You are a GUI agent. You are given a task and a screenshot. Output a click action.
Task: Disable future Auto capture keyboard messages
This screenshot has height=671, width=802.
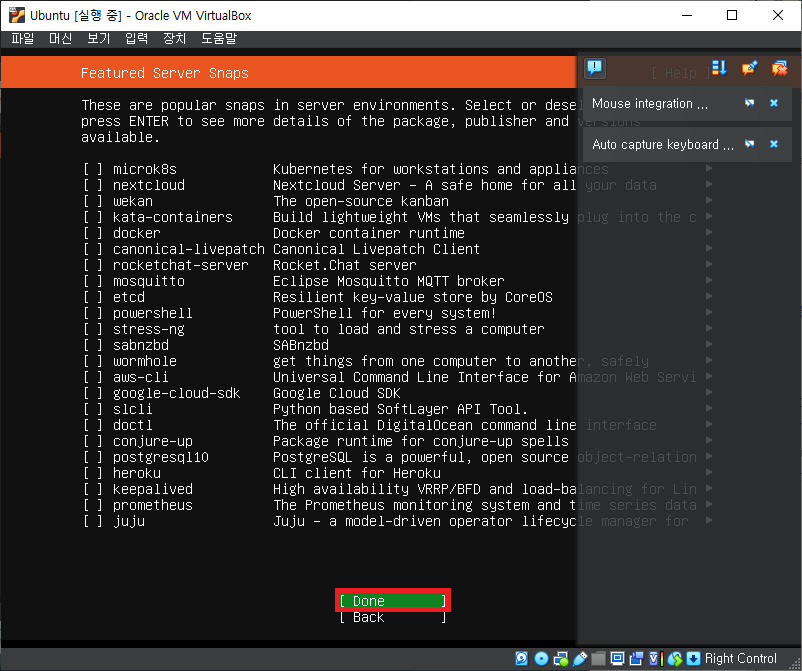pos(749,144)
